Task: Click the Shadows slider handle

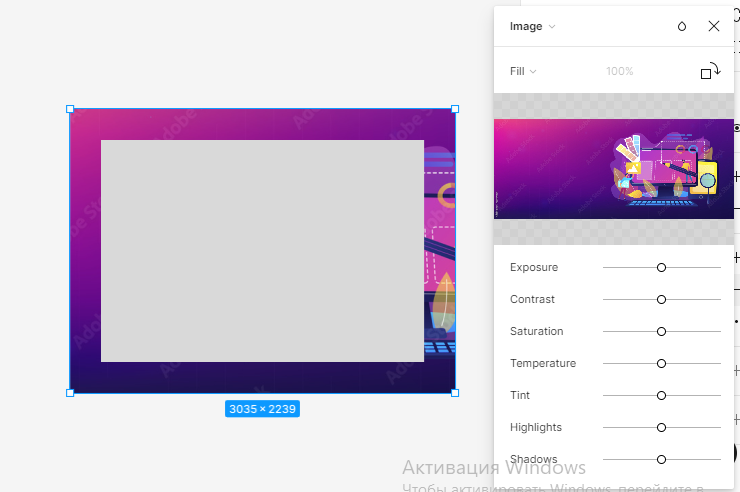Action: pos(661,459)
